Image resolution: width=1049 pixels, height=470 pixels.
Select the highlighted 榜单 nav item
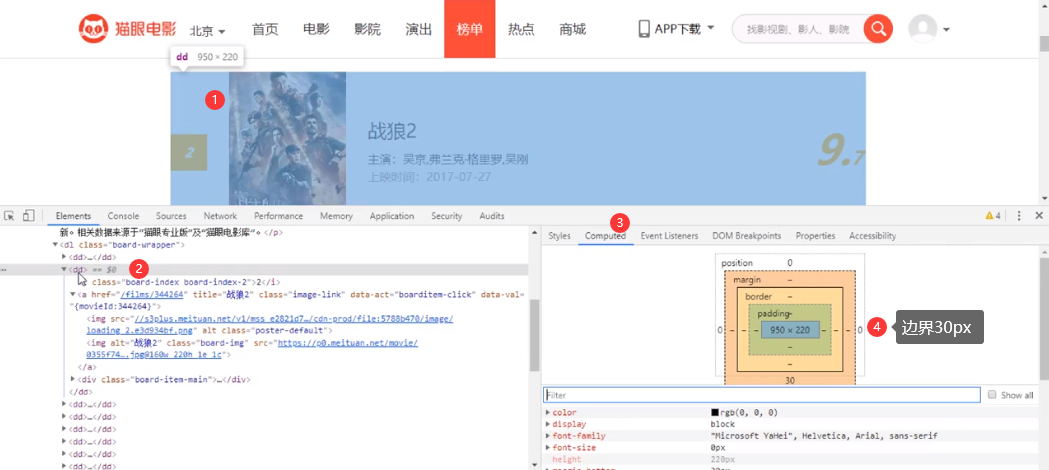(470, 29)
